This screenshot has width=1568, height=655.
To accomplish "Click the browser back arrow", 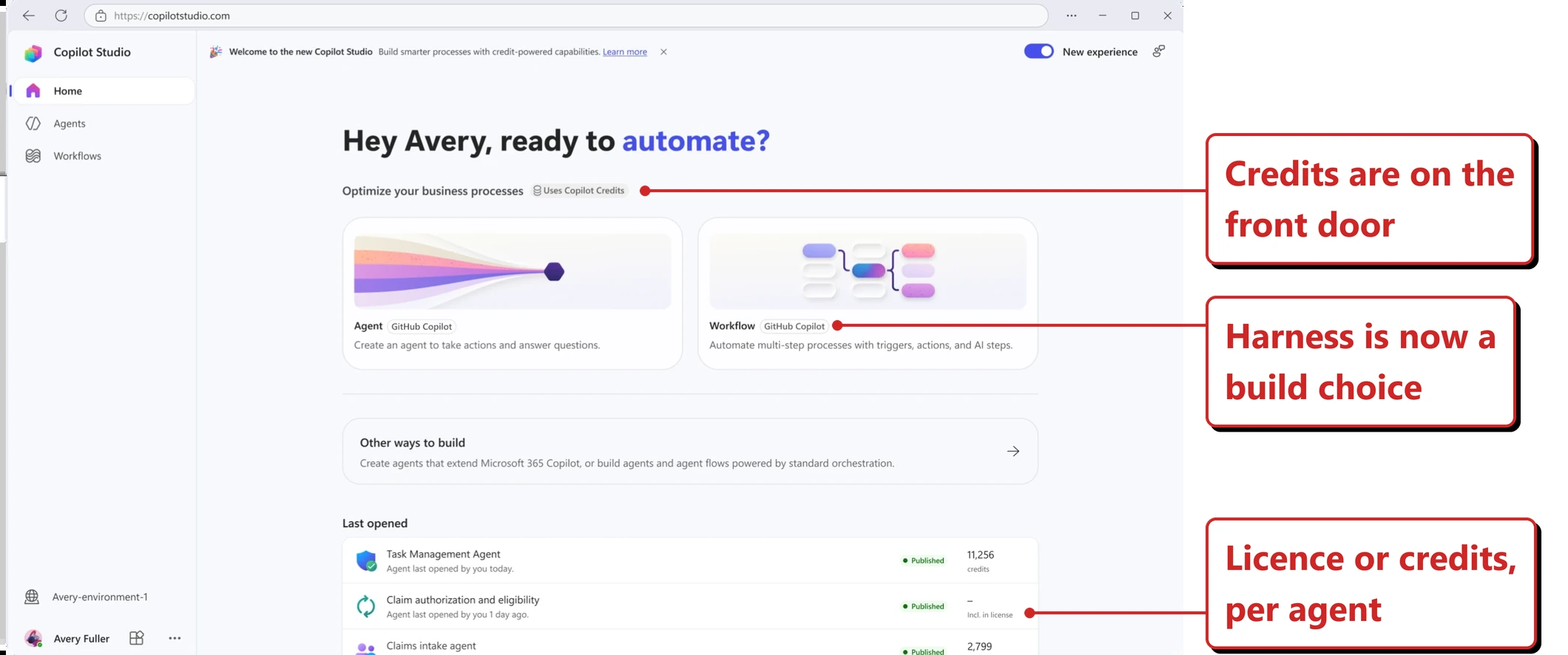I will [x=28, y=16].
